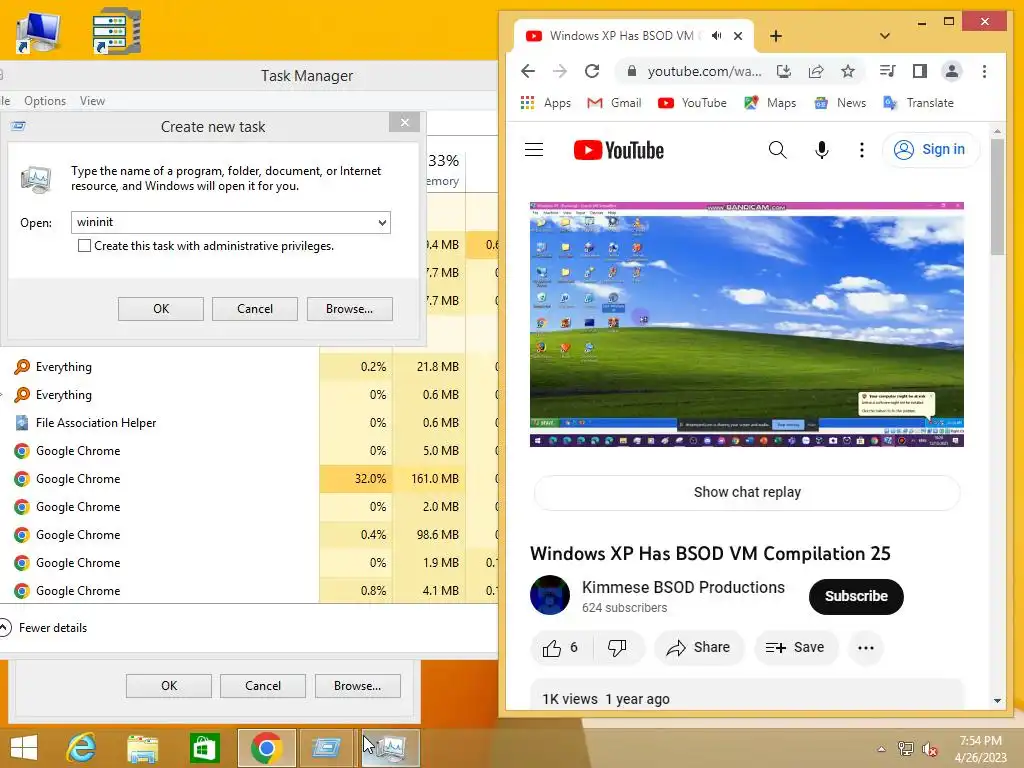
Task: Click the News bookmark
Action: (x=840, y=103)
